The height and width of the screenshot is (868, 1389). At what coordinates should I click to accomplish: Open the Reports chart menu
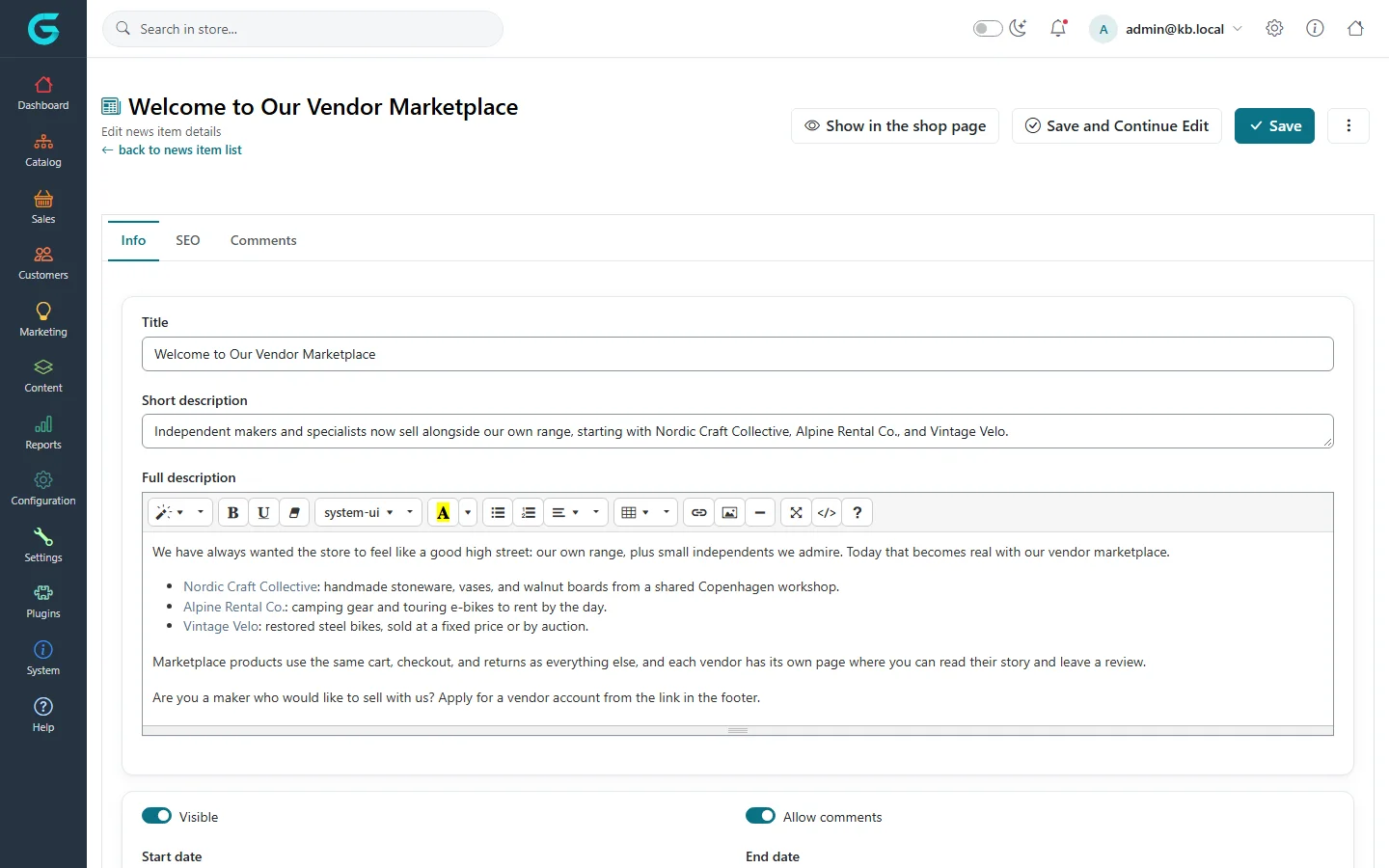point(43,433)
